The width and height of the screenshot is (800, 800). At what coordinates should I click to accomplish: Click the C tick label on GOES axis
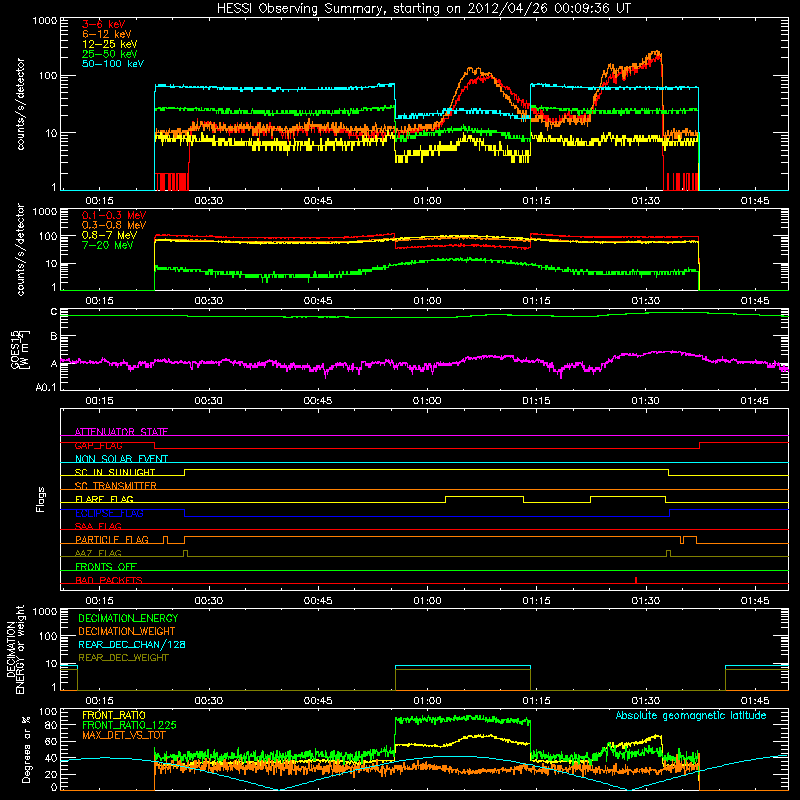pyautogui.click(x=54, y=312)
